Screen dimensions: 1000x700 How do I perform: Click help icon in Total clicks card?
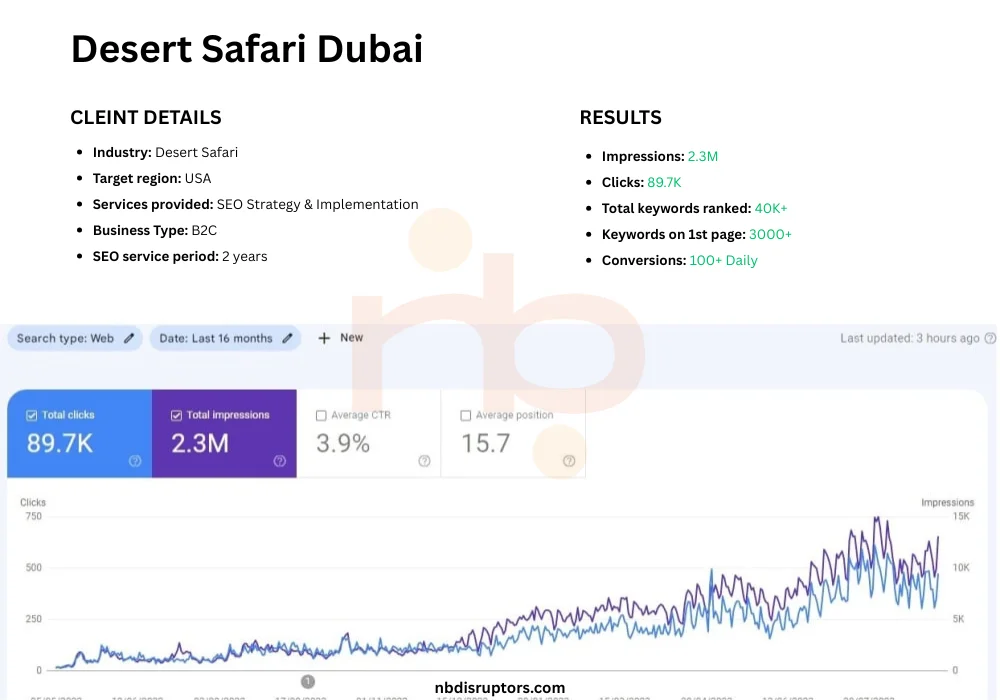pos(135,461)
